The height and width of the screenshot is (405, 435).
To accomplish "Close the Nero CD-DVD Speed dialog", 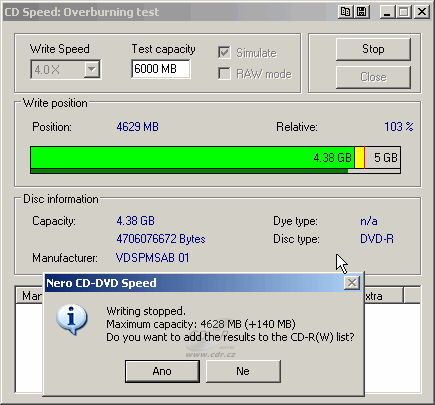I will 352,283.
